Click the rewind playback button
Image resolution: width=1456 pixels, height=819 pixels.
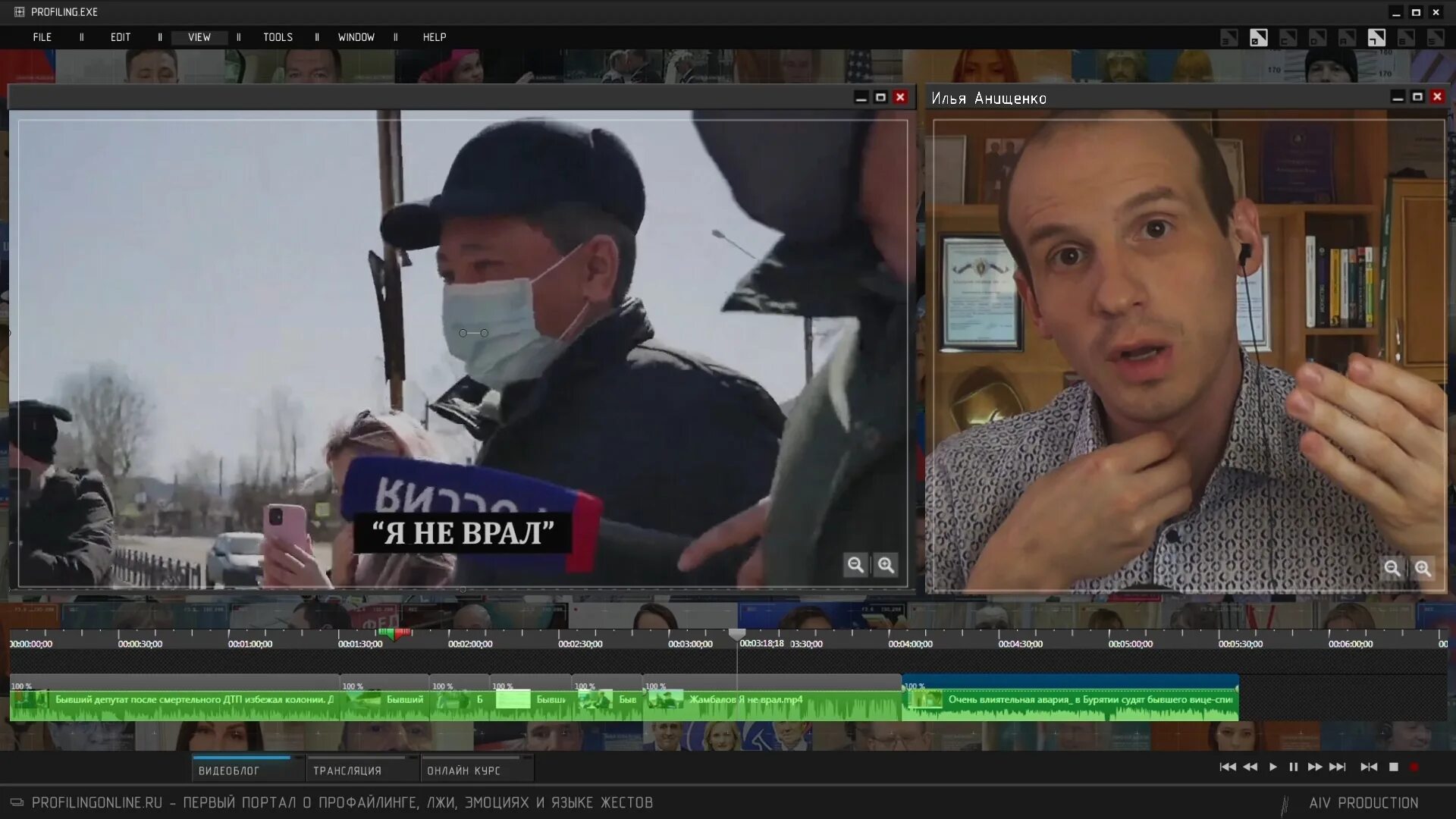(x=1250, y=767)
